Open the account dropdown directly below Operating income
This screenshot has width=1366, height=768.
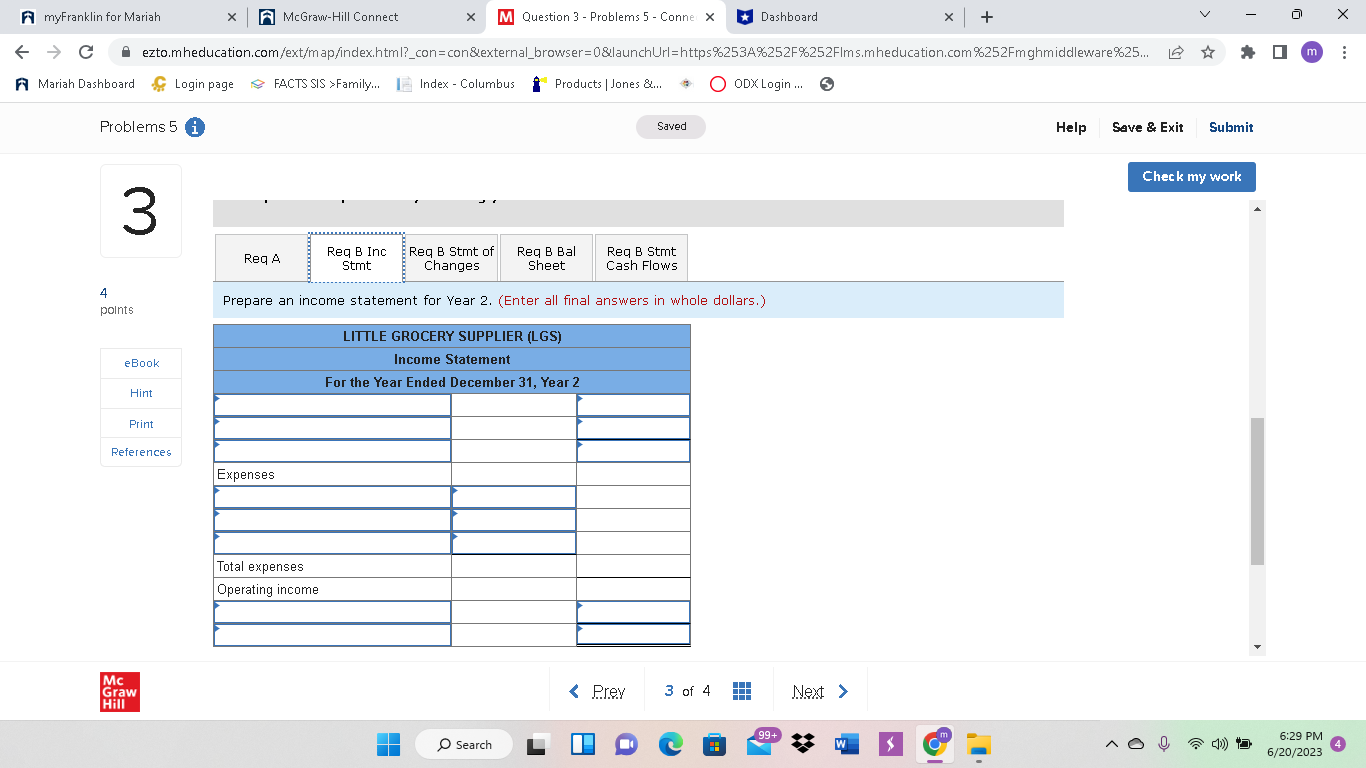tap(332, 612)
